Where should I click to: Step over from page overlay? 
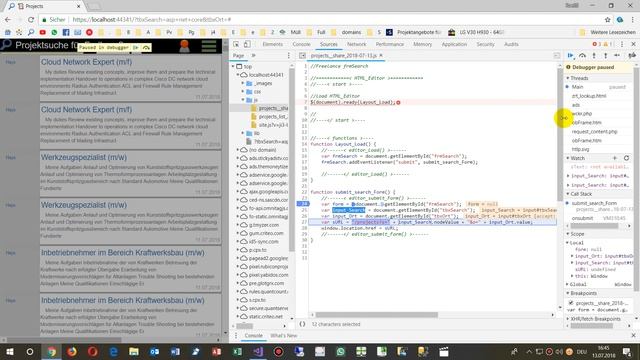point(146,48)
